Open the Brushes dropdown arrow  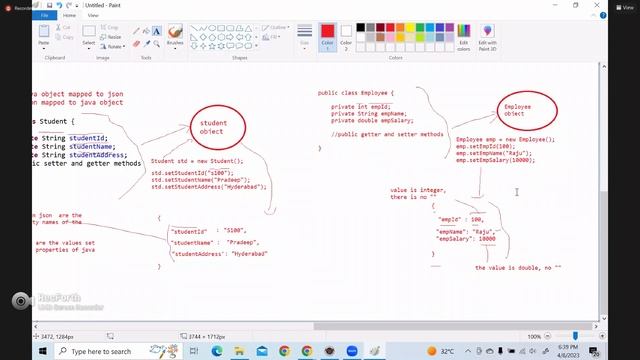tap(175, 49)
